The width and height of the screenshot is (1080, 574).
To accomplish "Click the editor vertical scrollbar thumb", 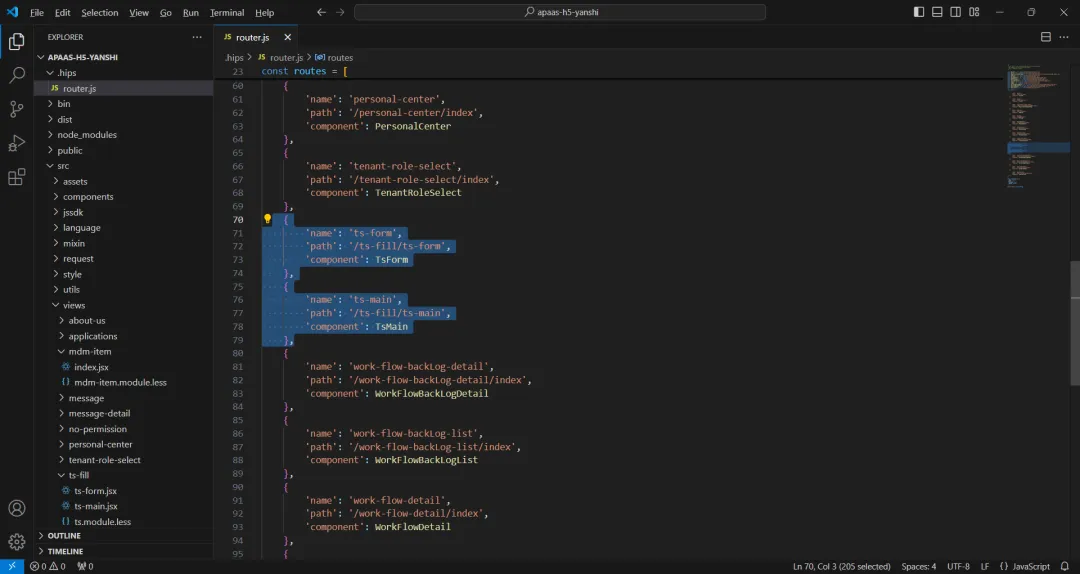I will pyautogui.click(x=1075, y=323).
